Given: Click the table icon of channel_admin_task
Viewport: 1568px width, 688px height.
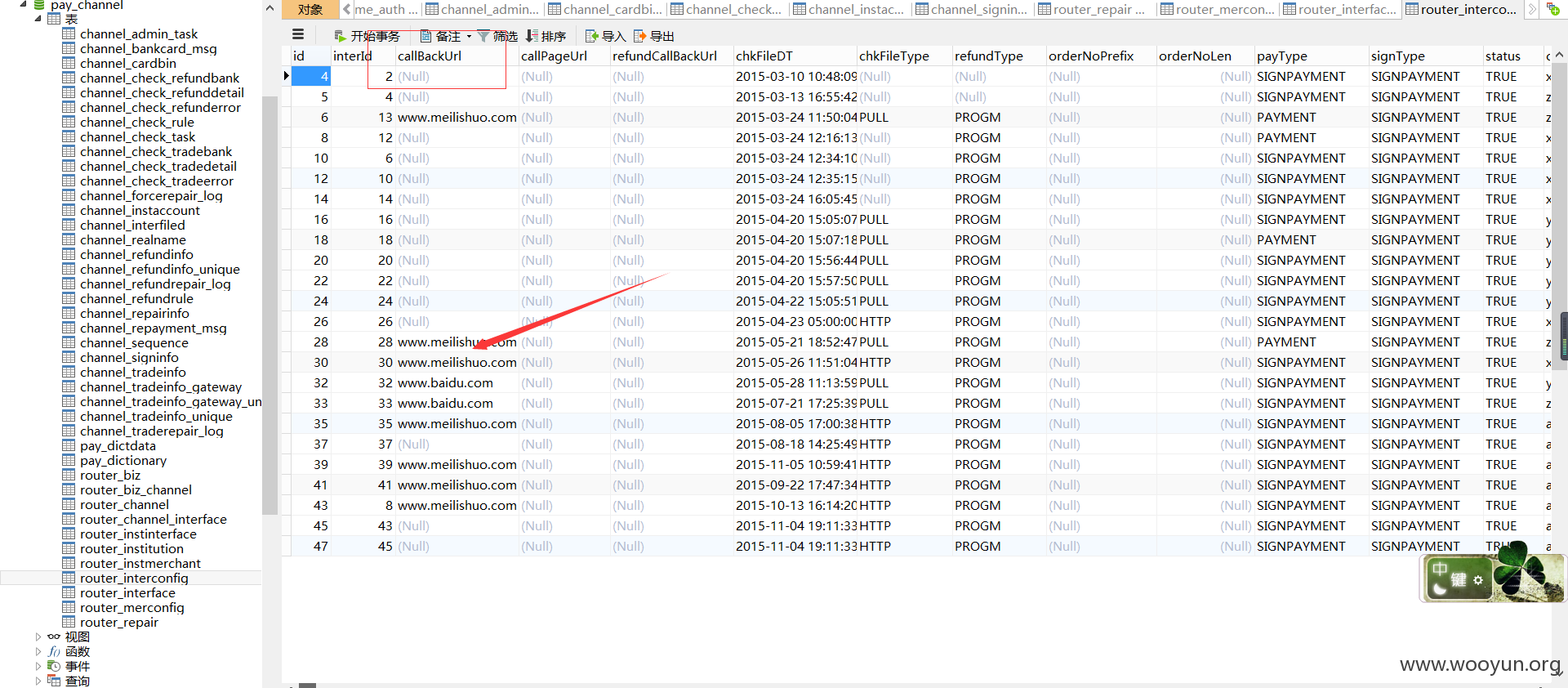Looking at the screenshot, I should 69,34.
